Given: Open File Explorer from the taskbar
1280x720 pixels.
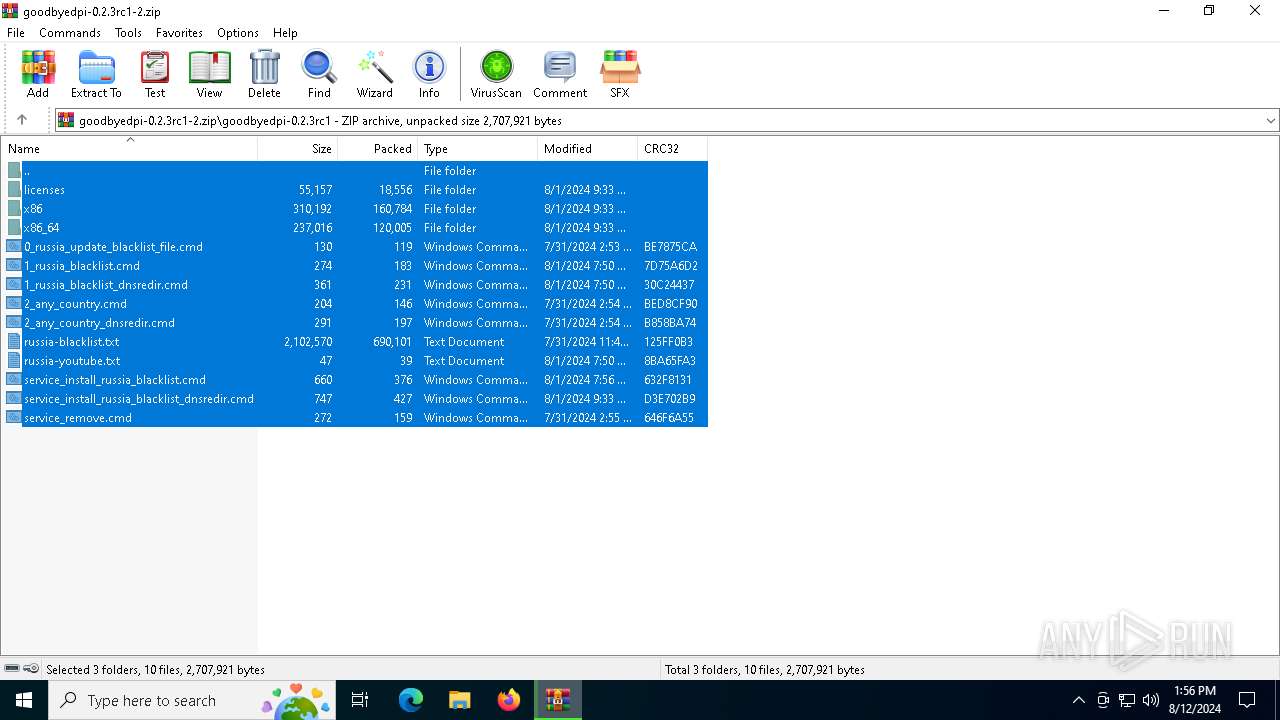Looking at the screenshot, I should pos(460,700).
